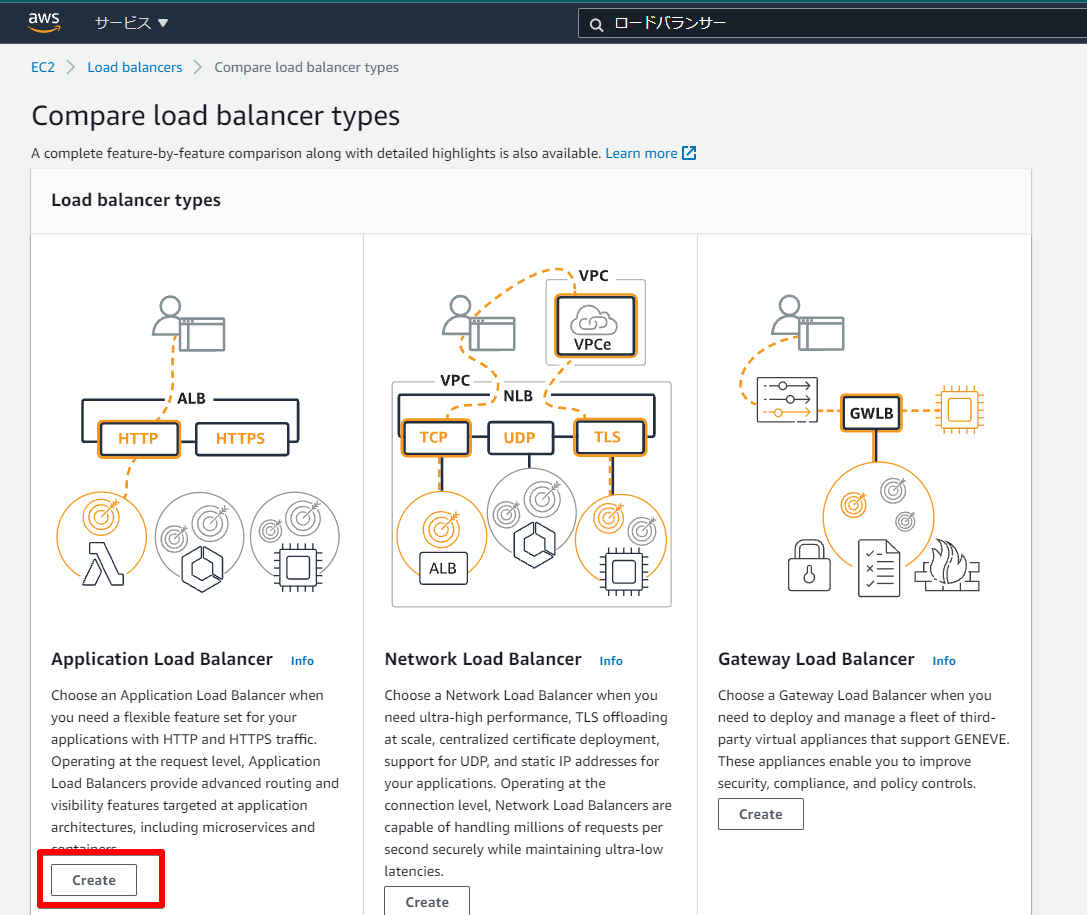Click the firewall flame icon in Gateway diagram
Screen dimensions: 1087x915
(x=947, y=565)
